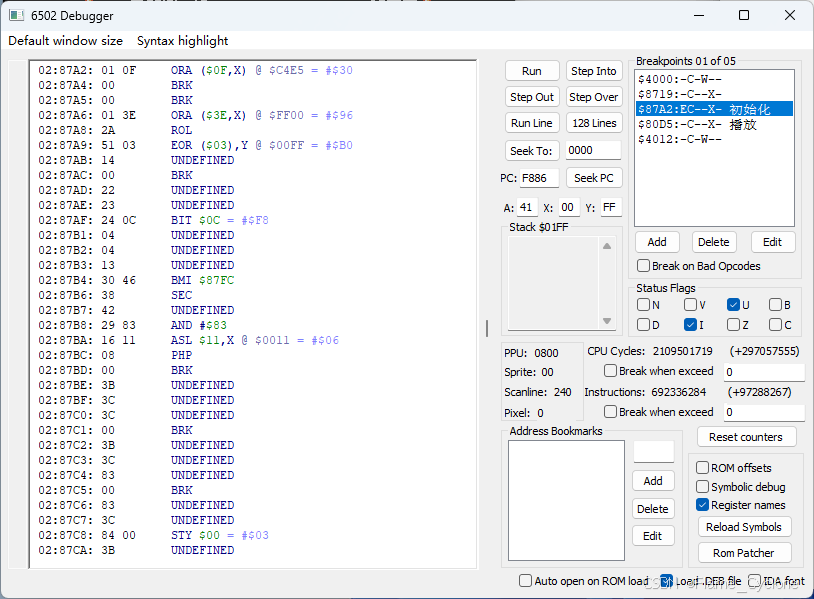Toggle the B status flag
Screen dimensions: 814x599
tap(776, 305)
